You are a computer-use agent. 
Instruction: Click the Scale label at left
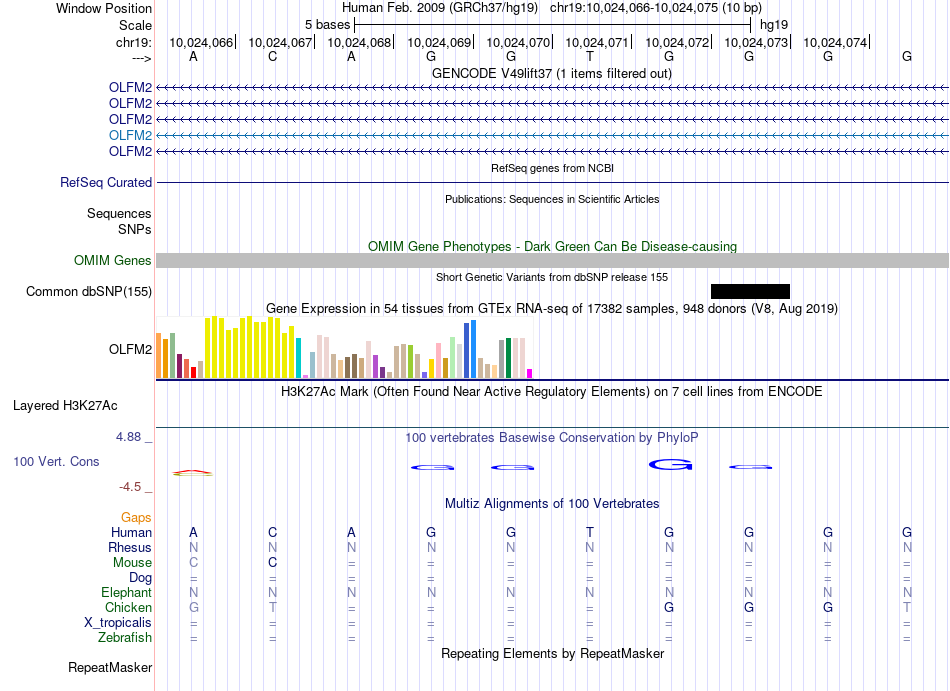click(x=136, y=25)
